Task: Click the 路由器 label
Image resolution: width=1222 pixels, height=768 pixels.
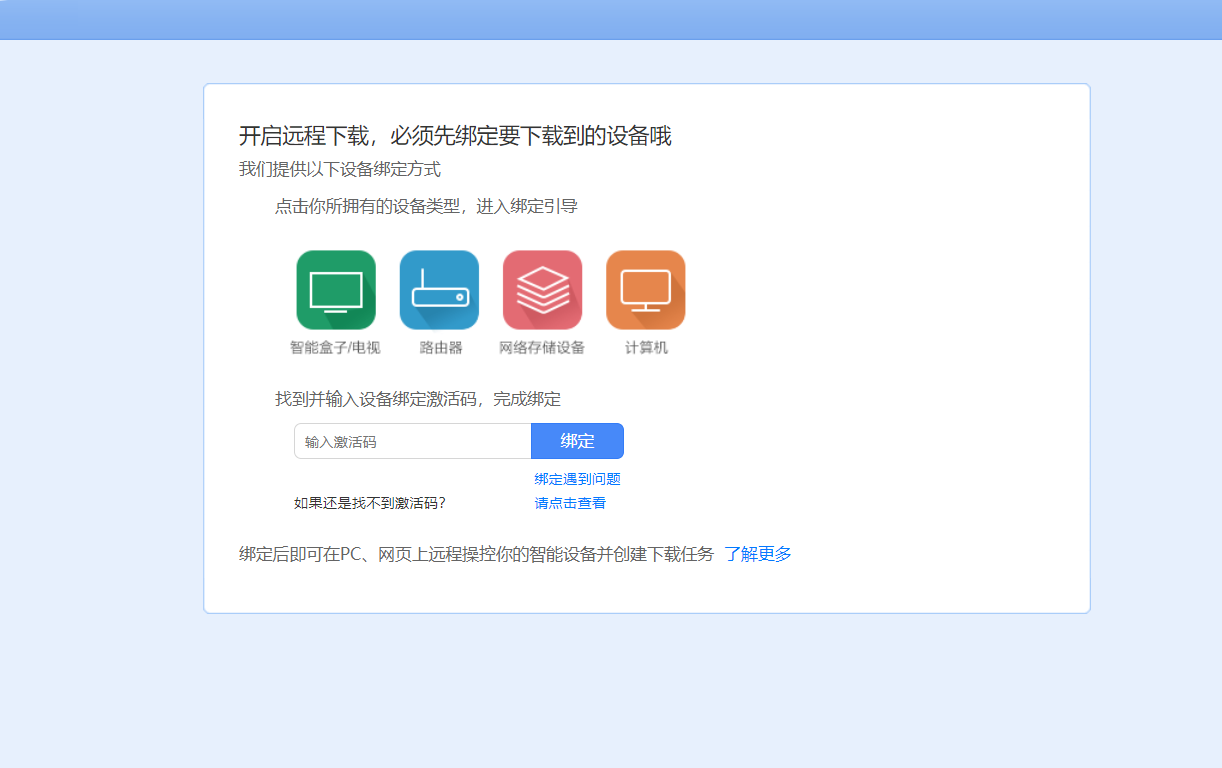Action: pyautogui.click(x=441, y=348)
